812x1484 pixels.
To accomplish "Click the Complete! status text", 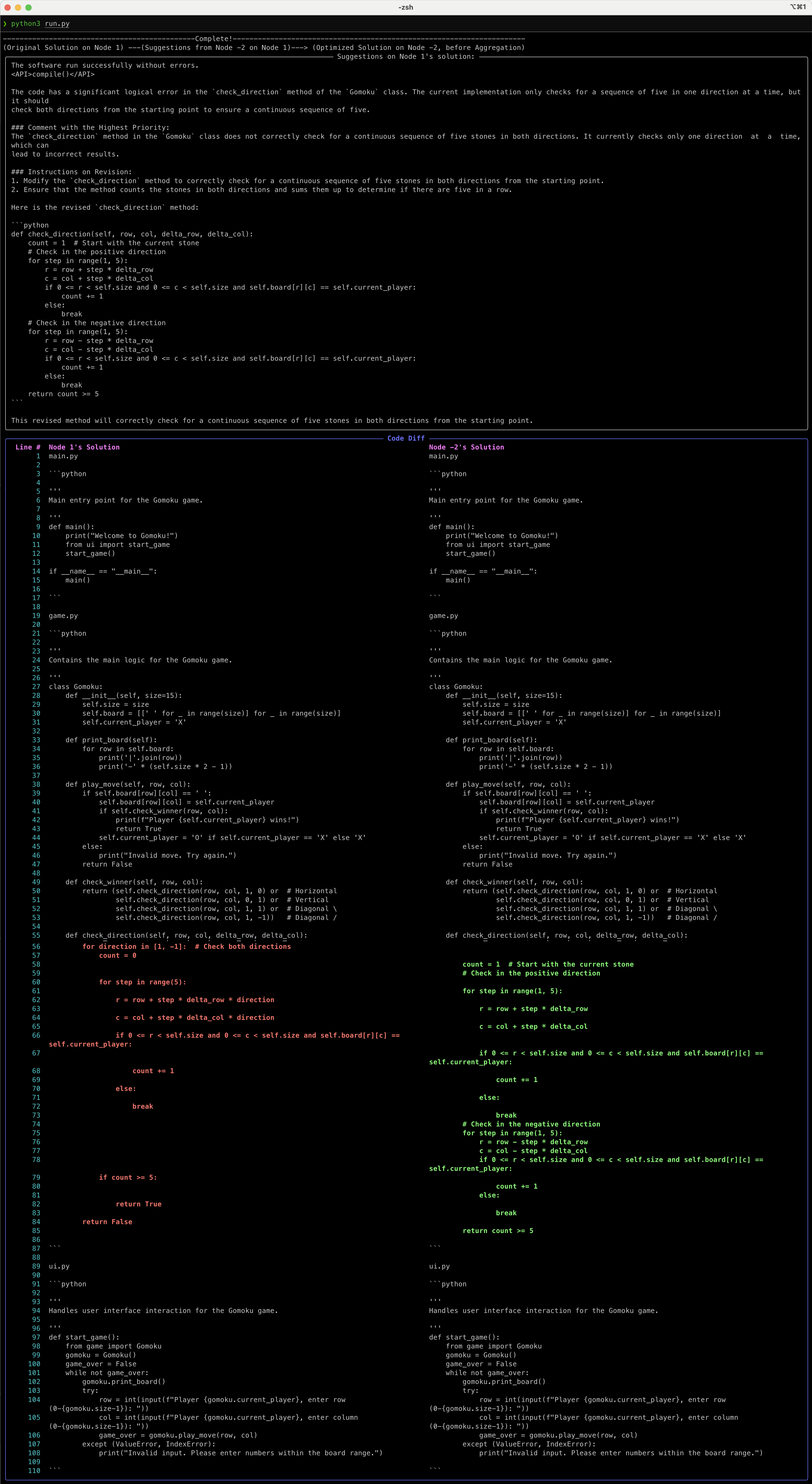I will (x=214, y=39).
